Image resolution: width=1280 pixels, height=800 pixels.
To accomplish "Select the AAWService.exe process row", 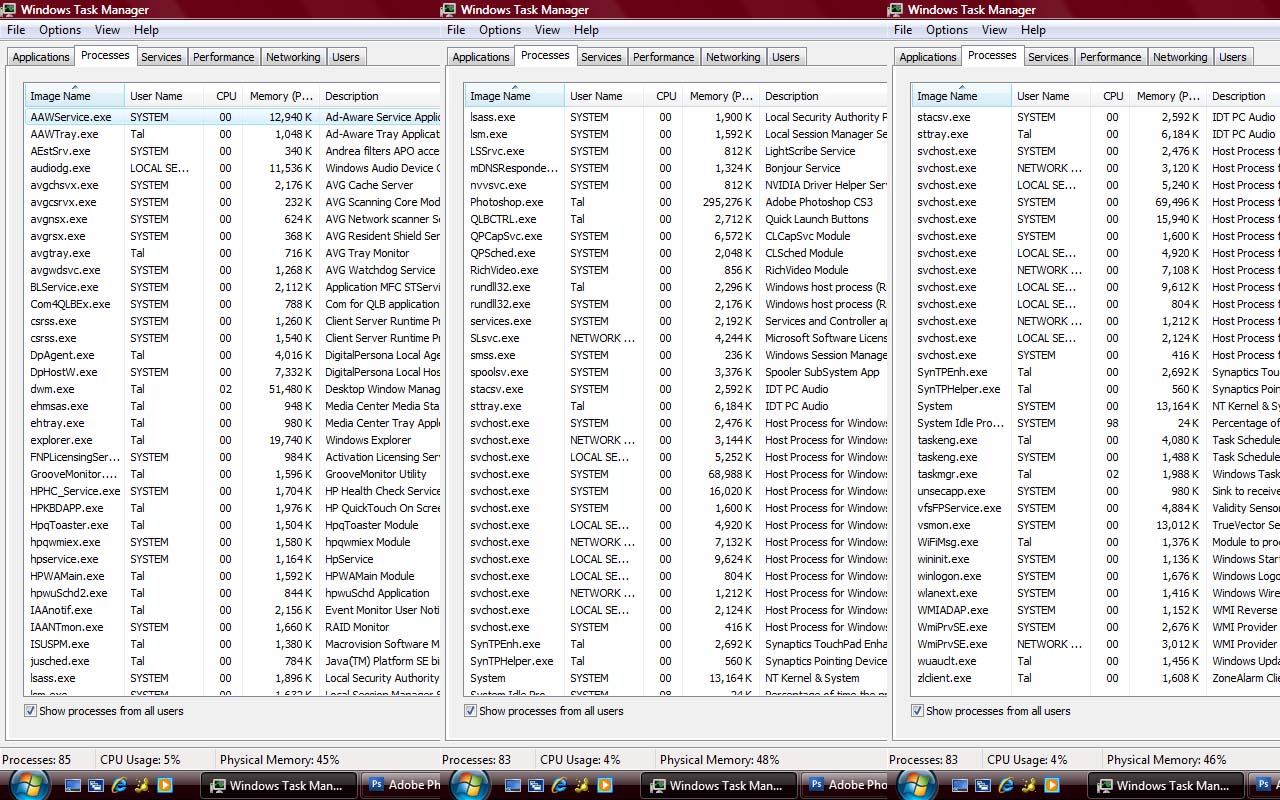I will pos(232,117).
